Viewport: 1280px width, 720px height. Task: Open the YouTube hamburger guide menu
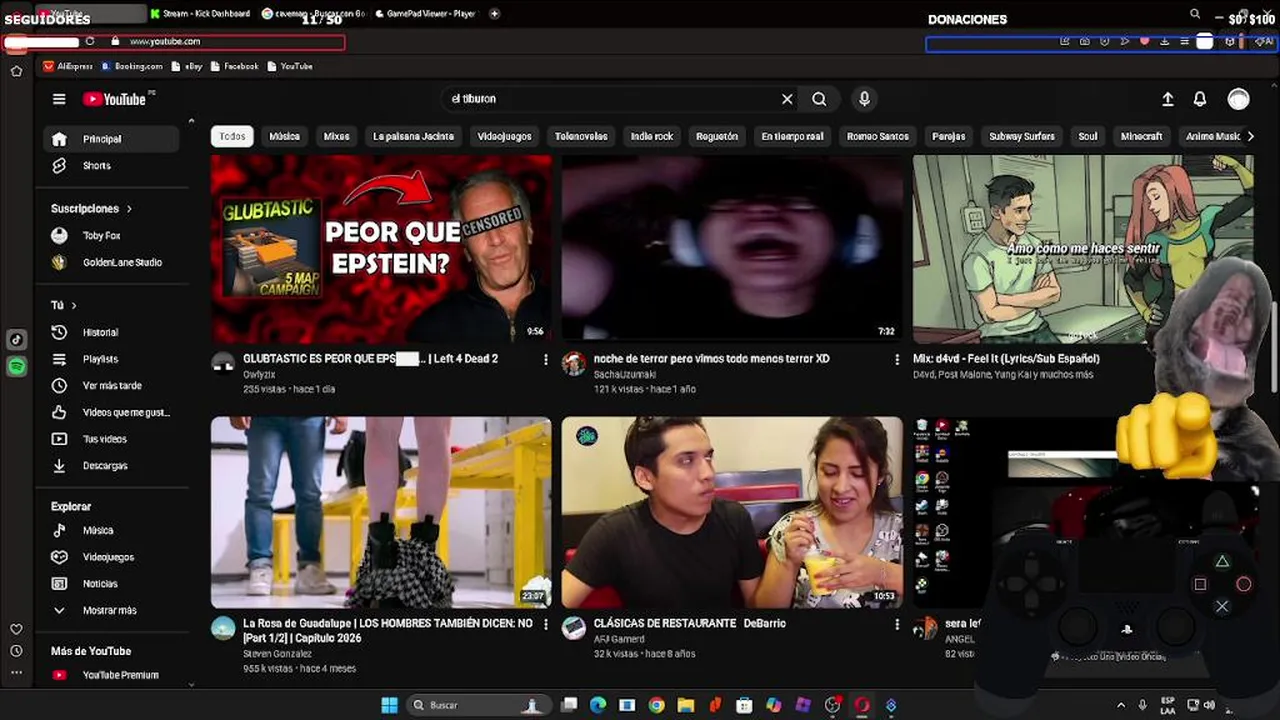[x=59, y=99]
